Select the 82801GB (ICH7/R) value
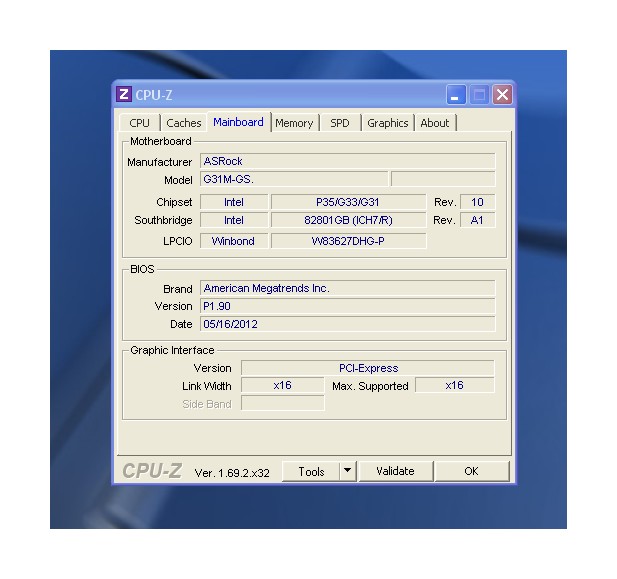 point(348,220)
